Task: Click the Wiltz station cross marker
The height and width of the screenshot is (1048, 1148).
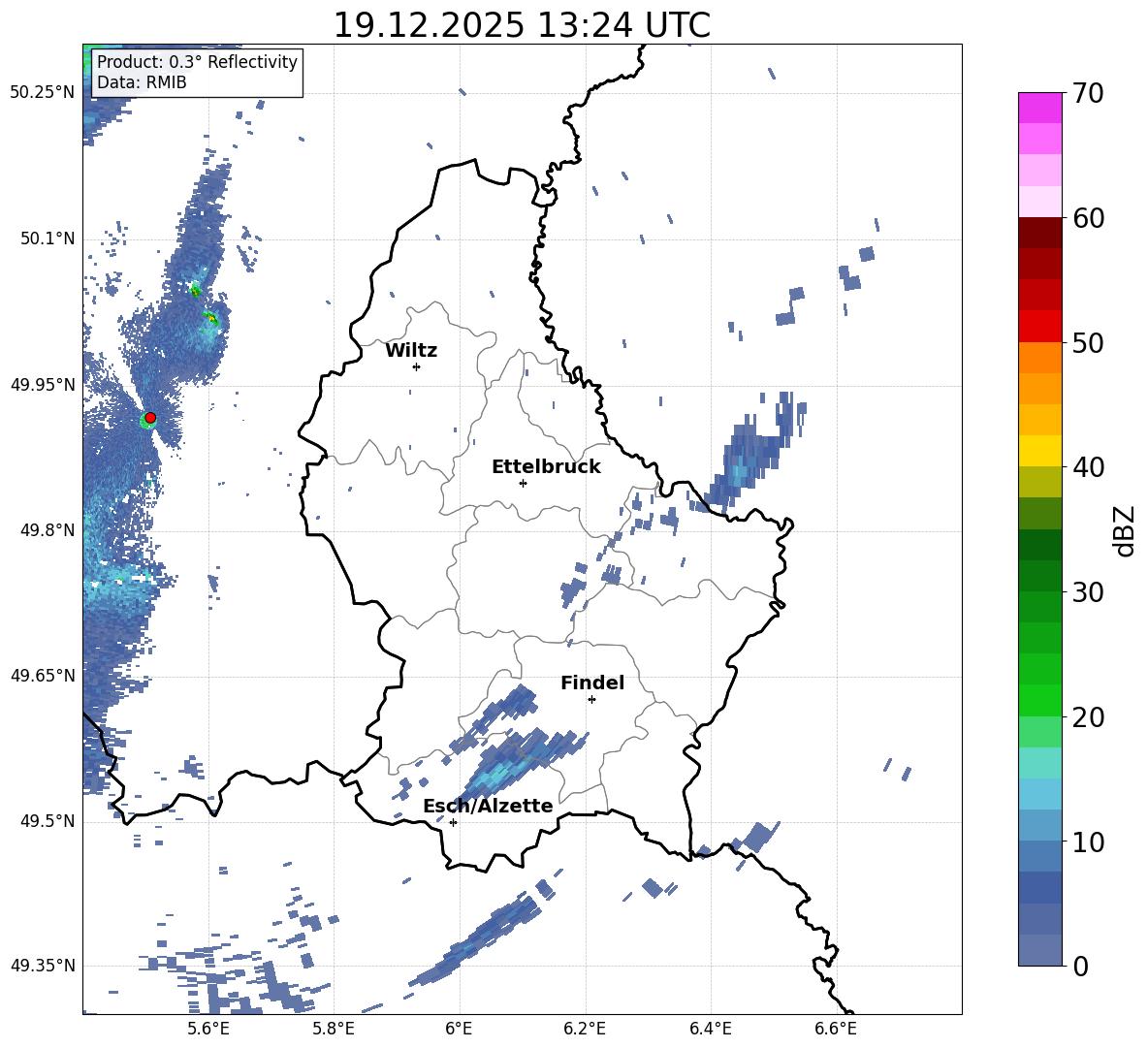Action: (x=417, y=366)
